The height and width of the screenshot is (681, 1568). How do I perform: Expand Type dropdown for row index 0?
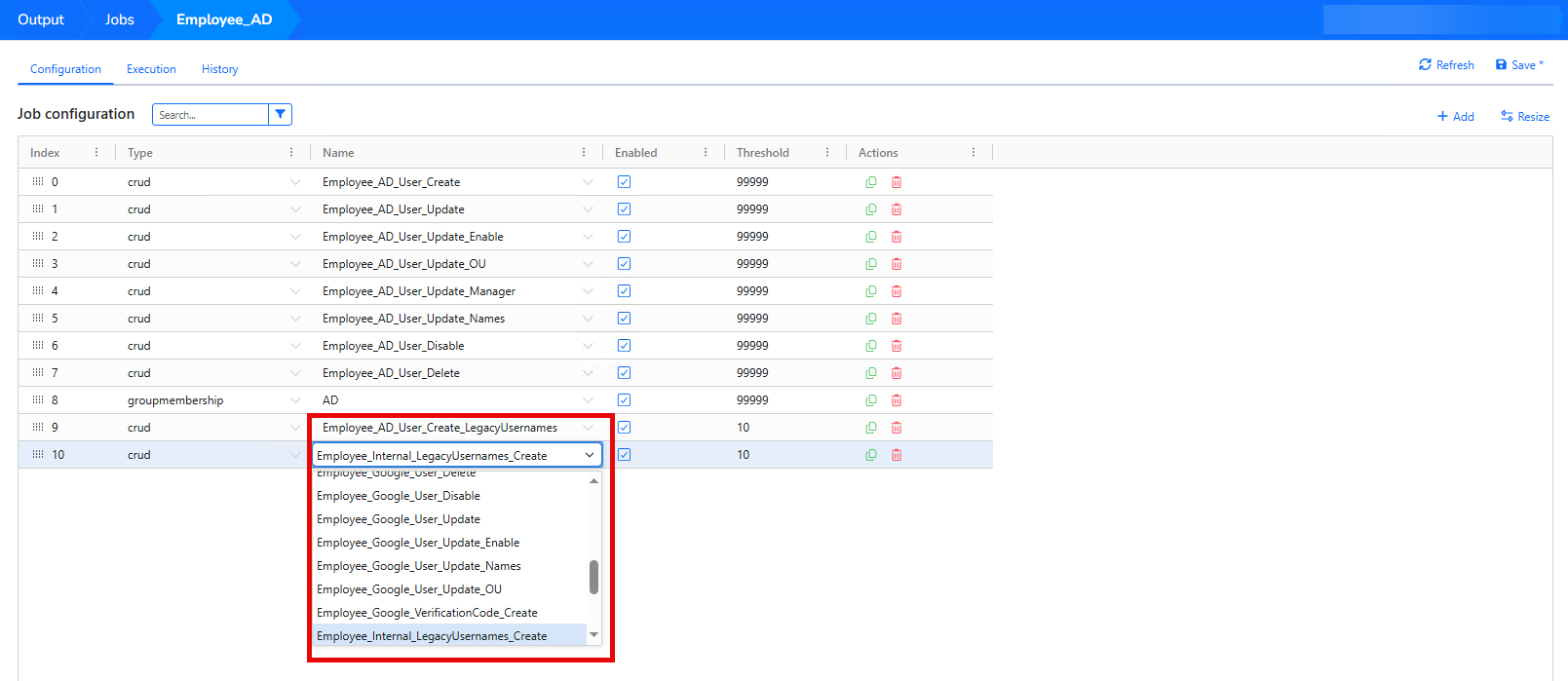(295, 182)
